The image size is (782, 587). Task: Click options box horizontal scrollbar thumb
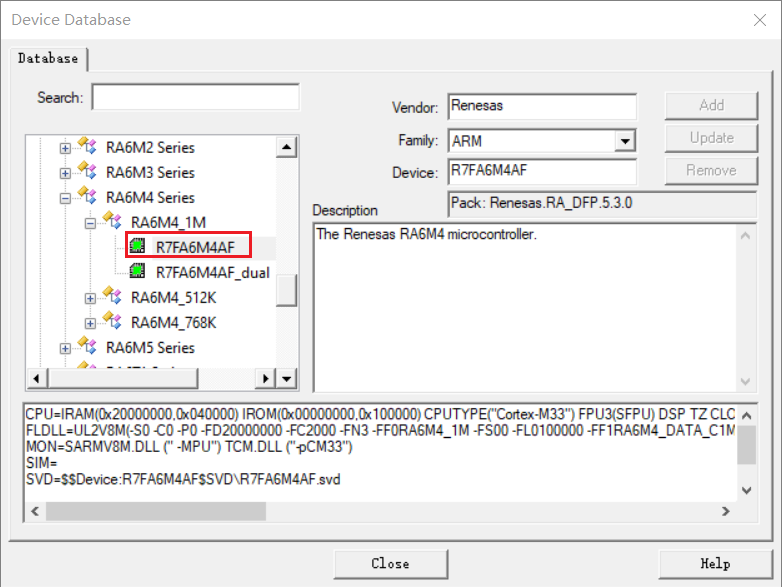point(156,511)
